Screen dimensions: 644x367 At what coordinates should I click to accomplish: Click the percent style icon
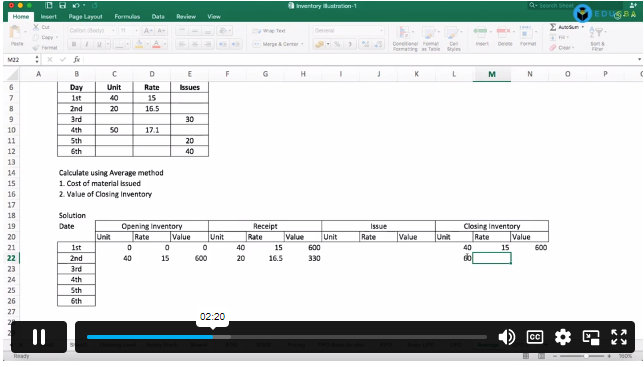(337, 44)
